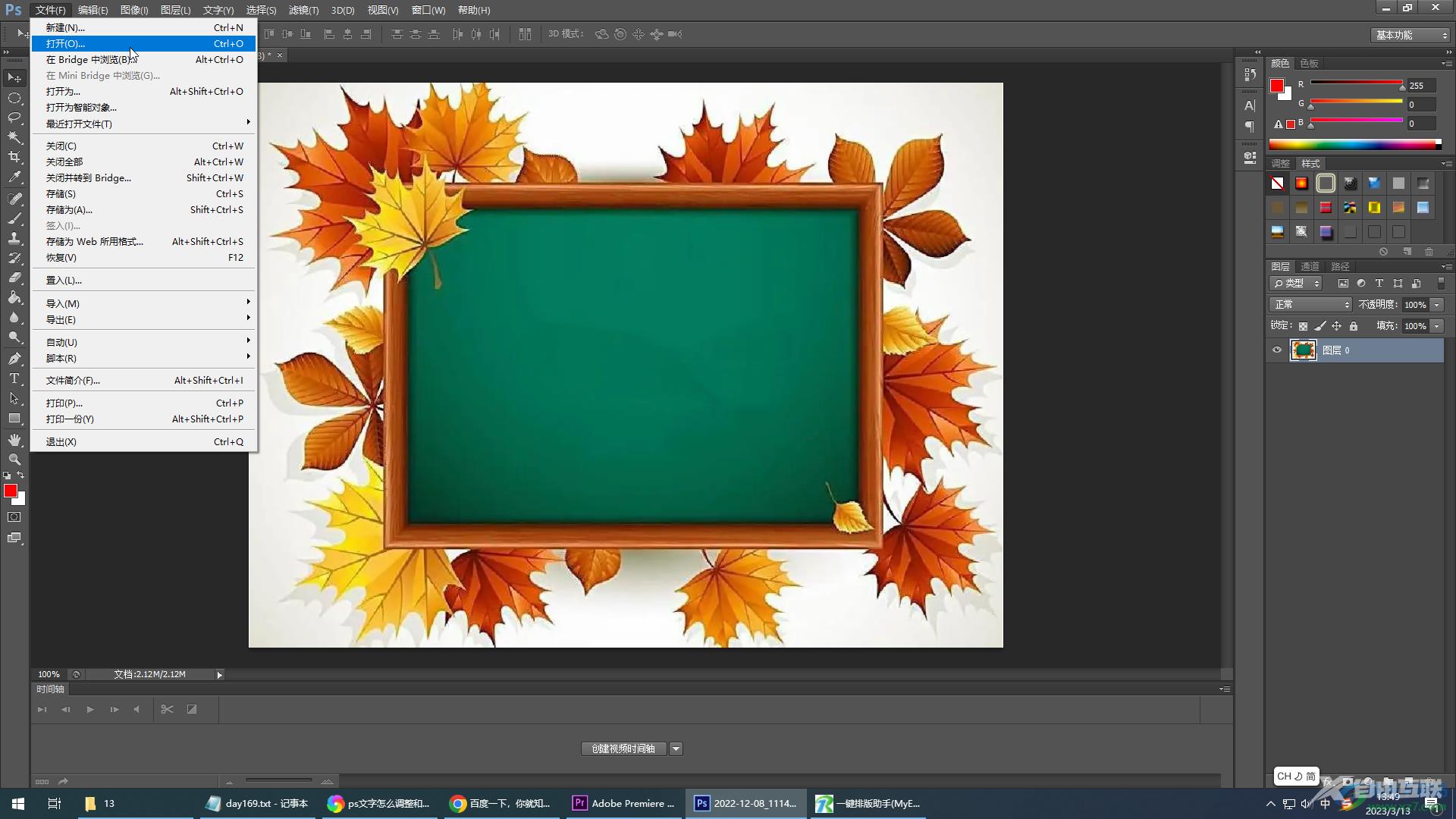Screen dimensions: 1456x819
Task: Choose 存储为 Web 所用格式... entry
Action: [x=144, y=241]
